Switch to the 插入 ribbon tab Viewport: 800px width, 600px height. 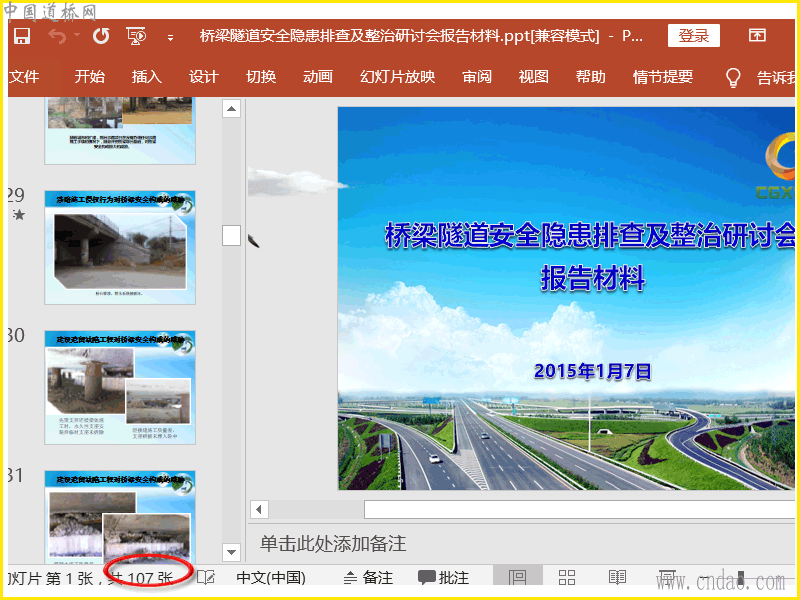147,77
